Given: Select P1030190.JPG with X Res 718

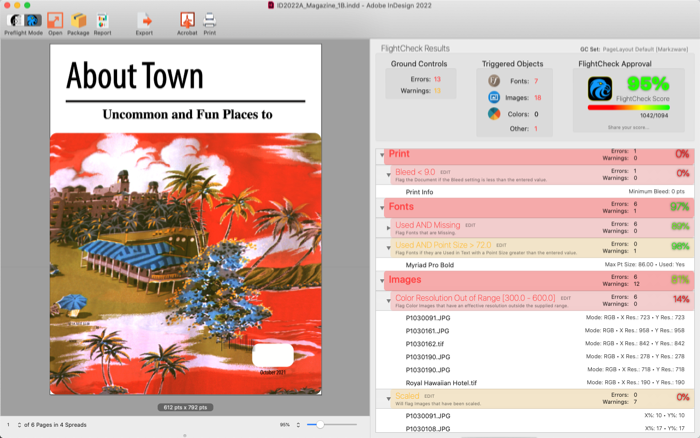Looking at the screenshot, I should 535,370.
